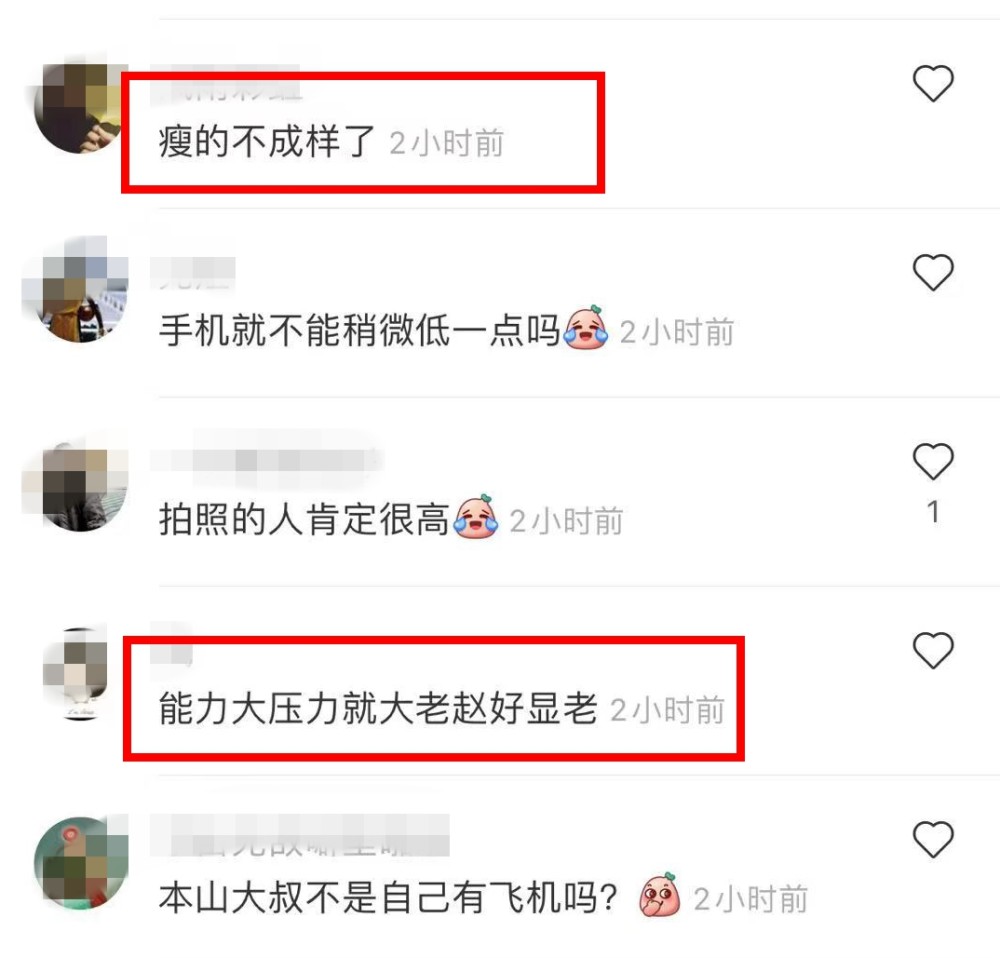
Task: Tap comment text 手机就不能稍微低一点吗 to reply
Action: (359, 331)
